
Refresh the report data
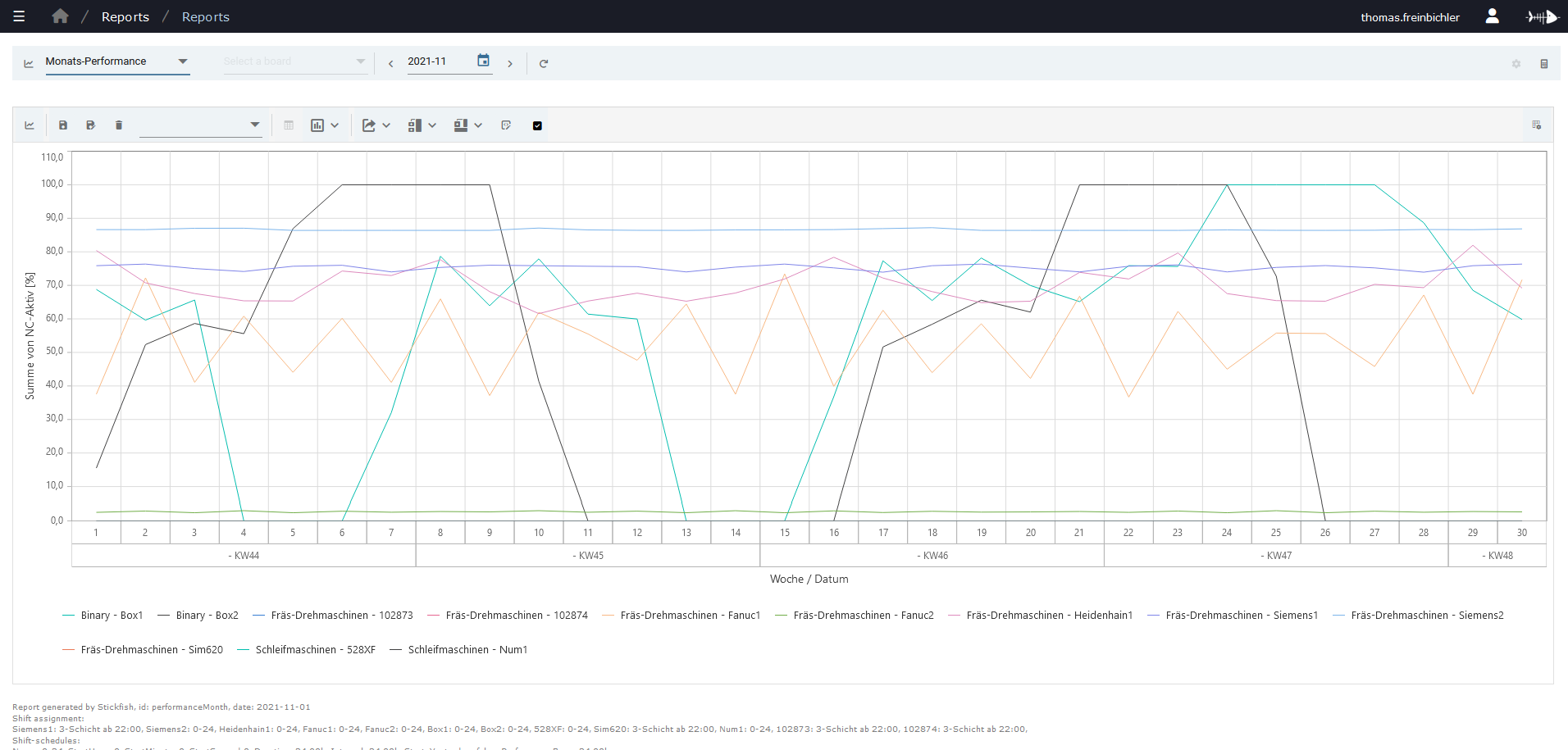click(x=543, y=63)
